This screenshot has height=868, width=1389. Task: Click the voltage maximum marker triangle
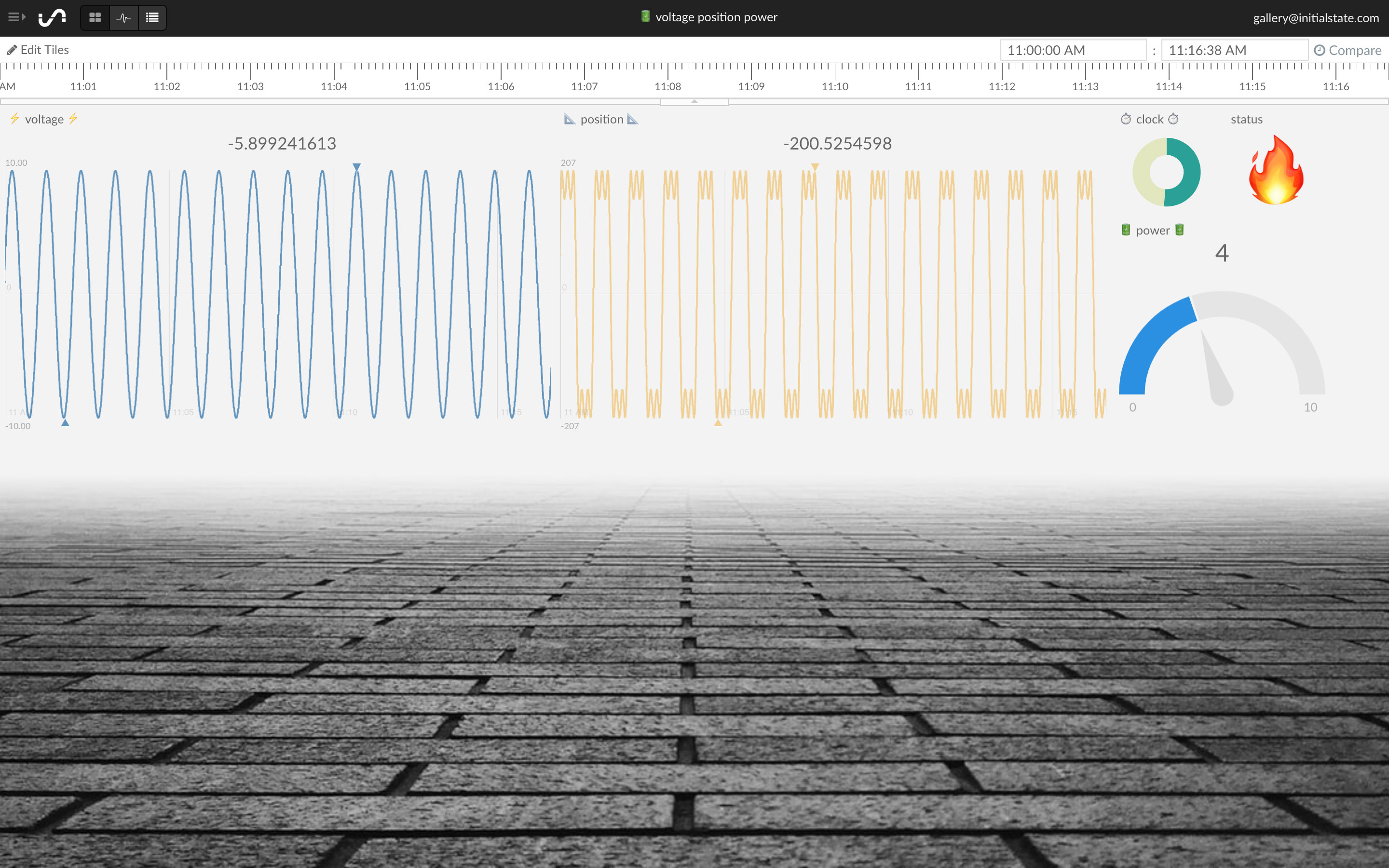[x=356, y=167]
